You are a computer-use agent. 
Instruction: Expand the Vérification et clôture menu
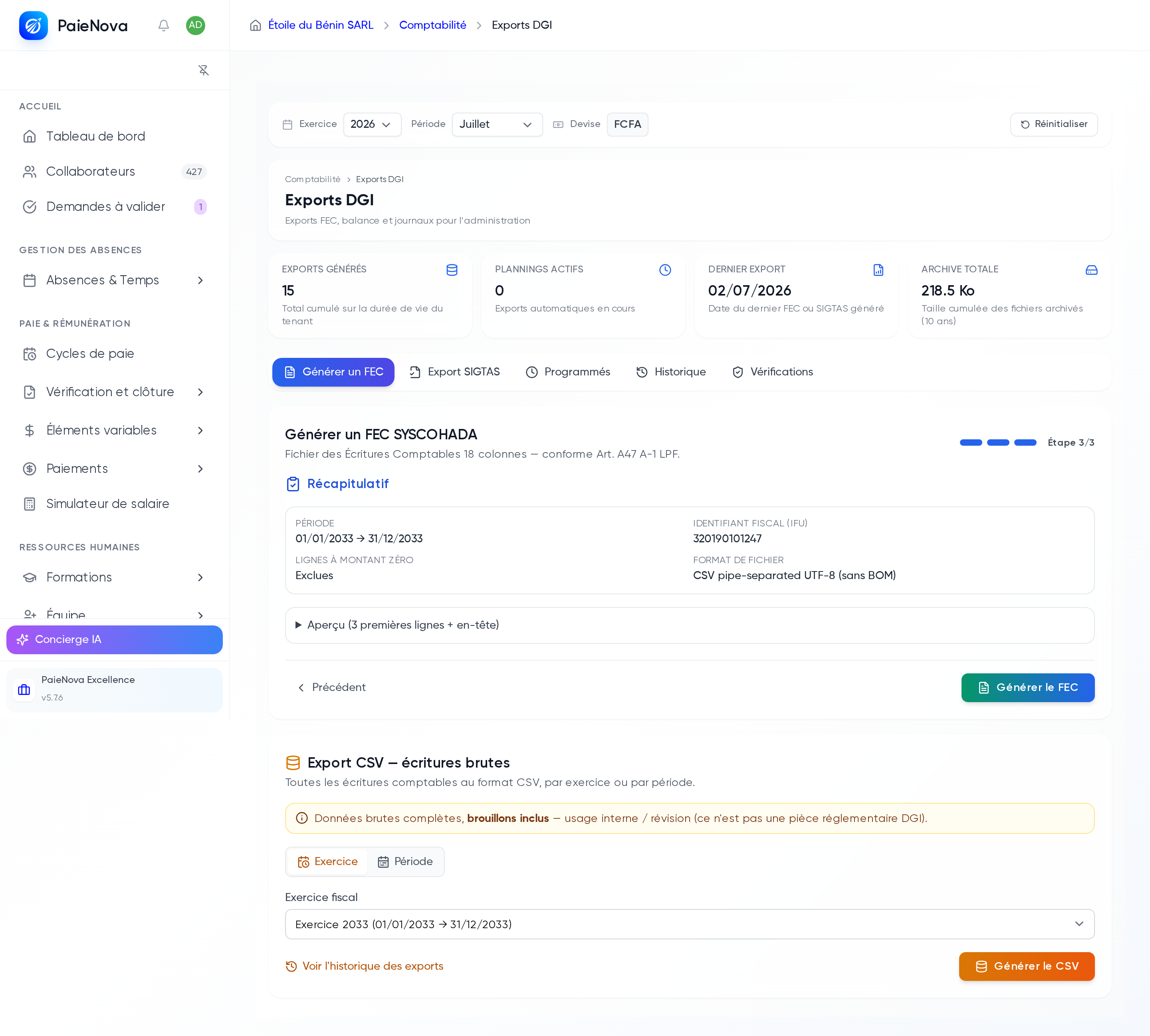coord(114,392)
